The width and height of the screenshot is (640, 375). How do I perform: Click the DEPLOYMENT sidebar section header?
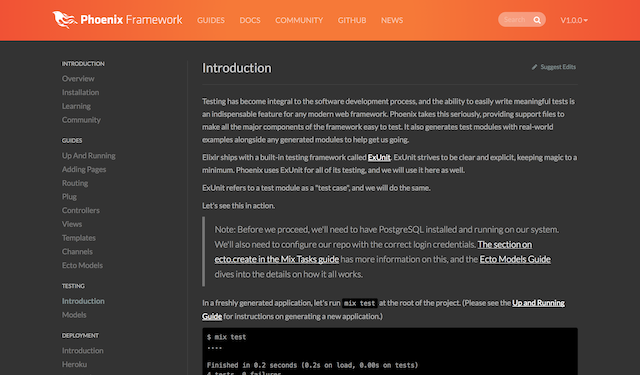click(x=80, y=335)
